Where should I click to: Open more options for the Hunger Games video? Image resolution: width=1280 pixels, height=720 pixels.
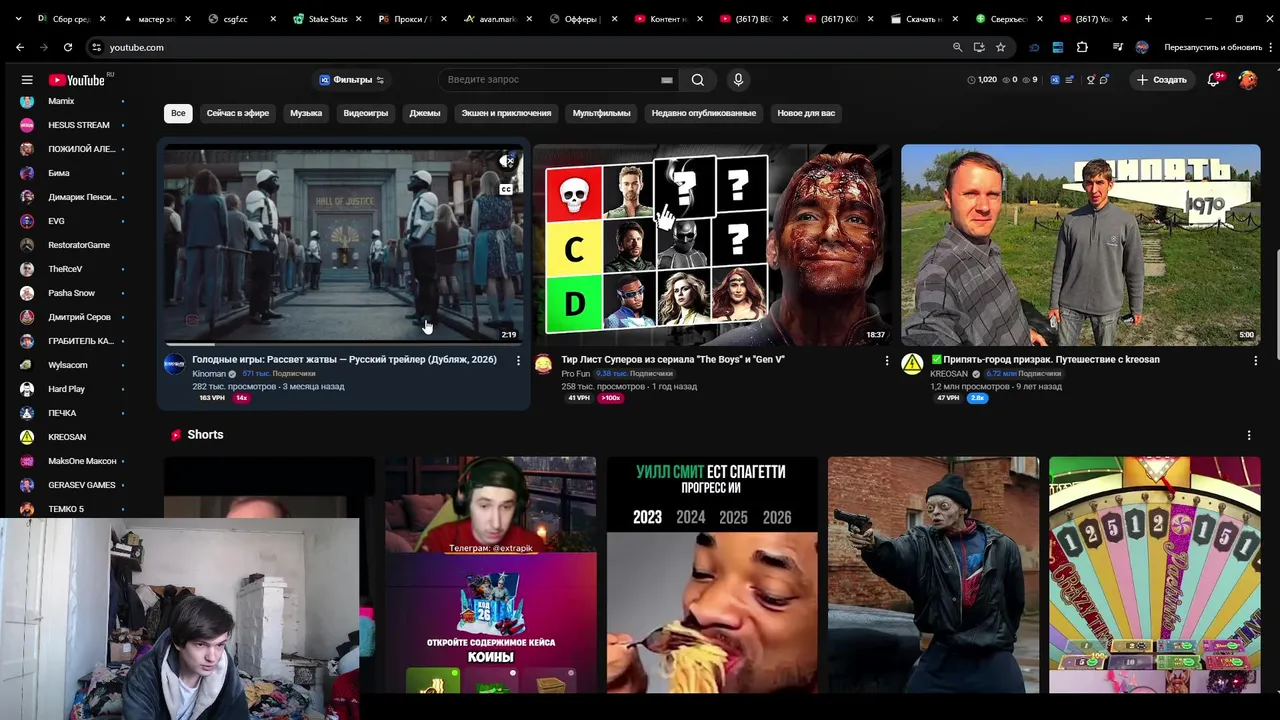(x=517, y=360)
